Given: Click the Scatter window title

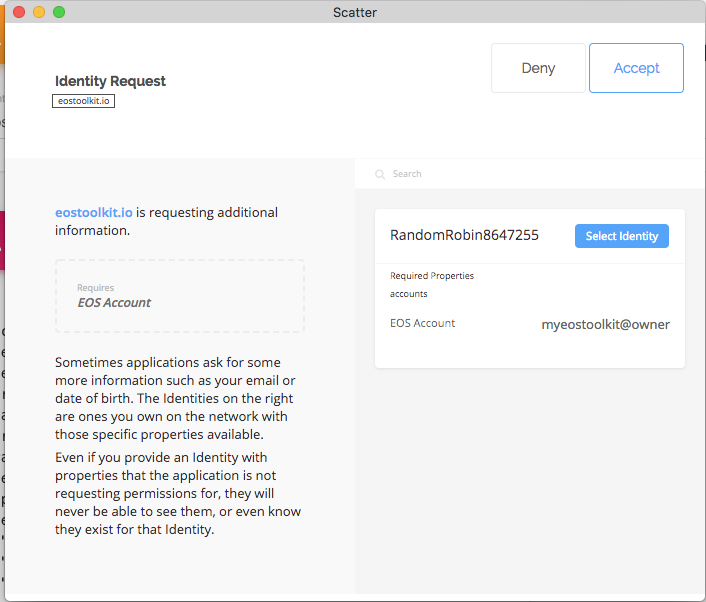Looking at the screenshot, I should pyautogui.click(x=355, y=12).
